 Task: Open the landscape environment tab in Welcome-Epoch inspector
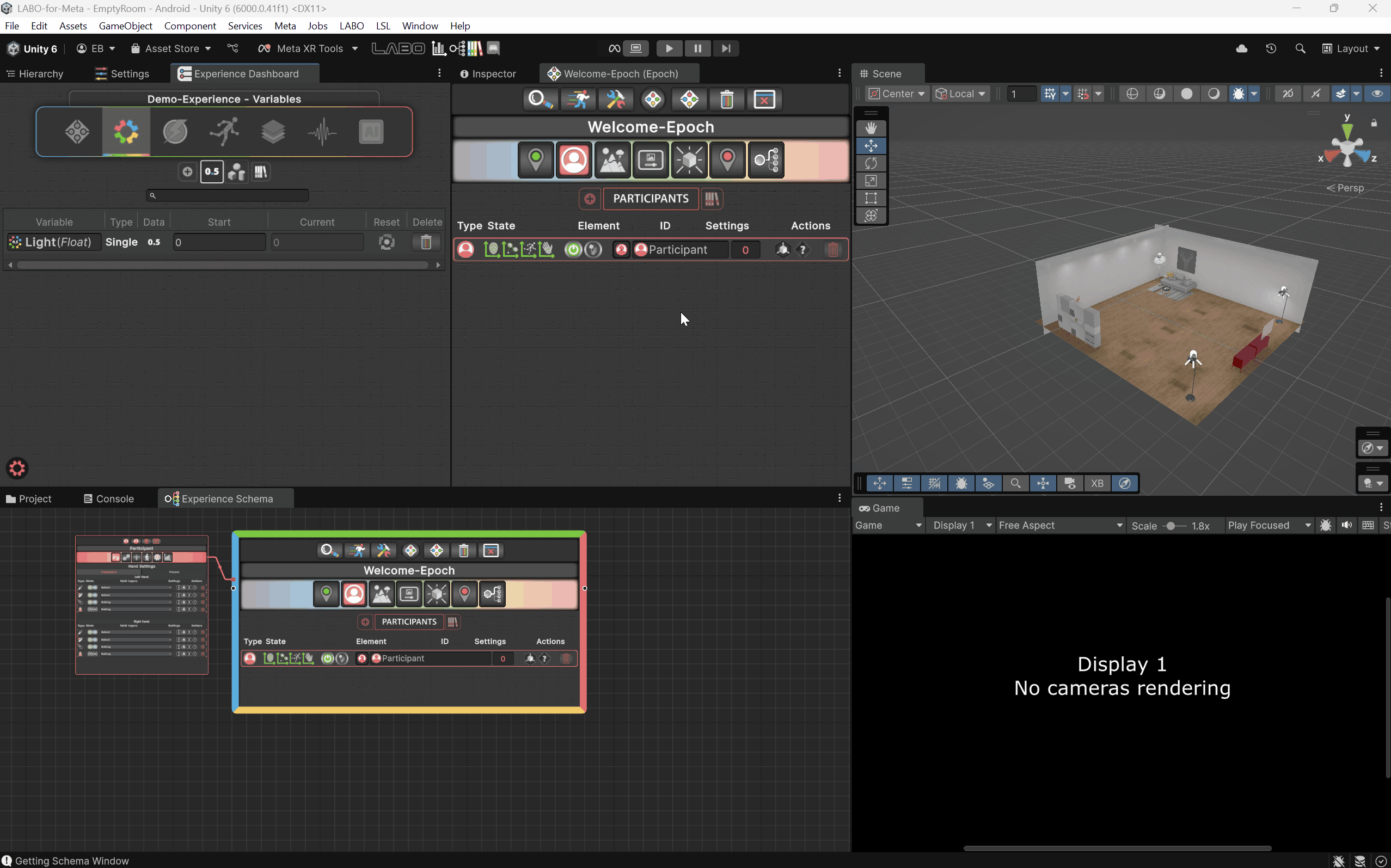612,160
